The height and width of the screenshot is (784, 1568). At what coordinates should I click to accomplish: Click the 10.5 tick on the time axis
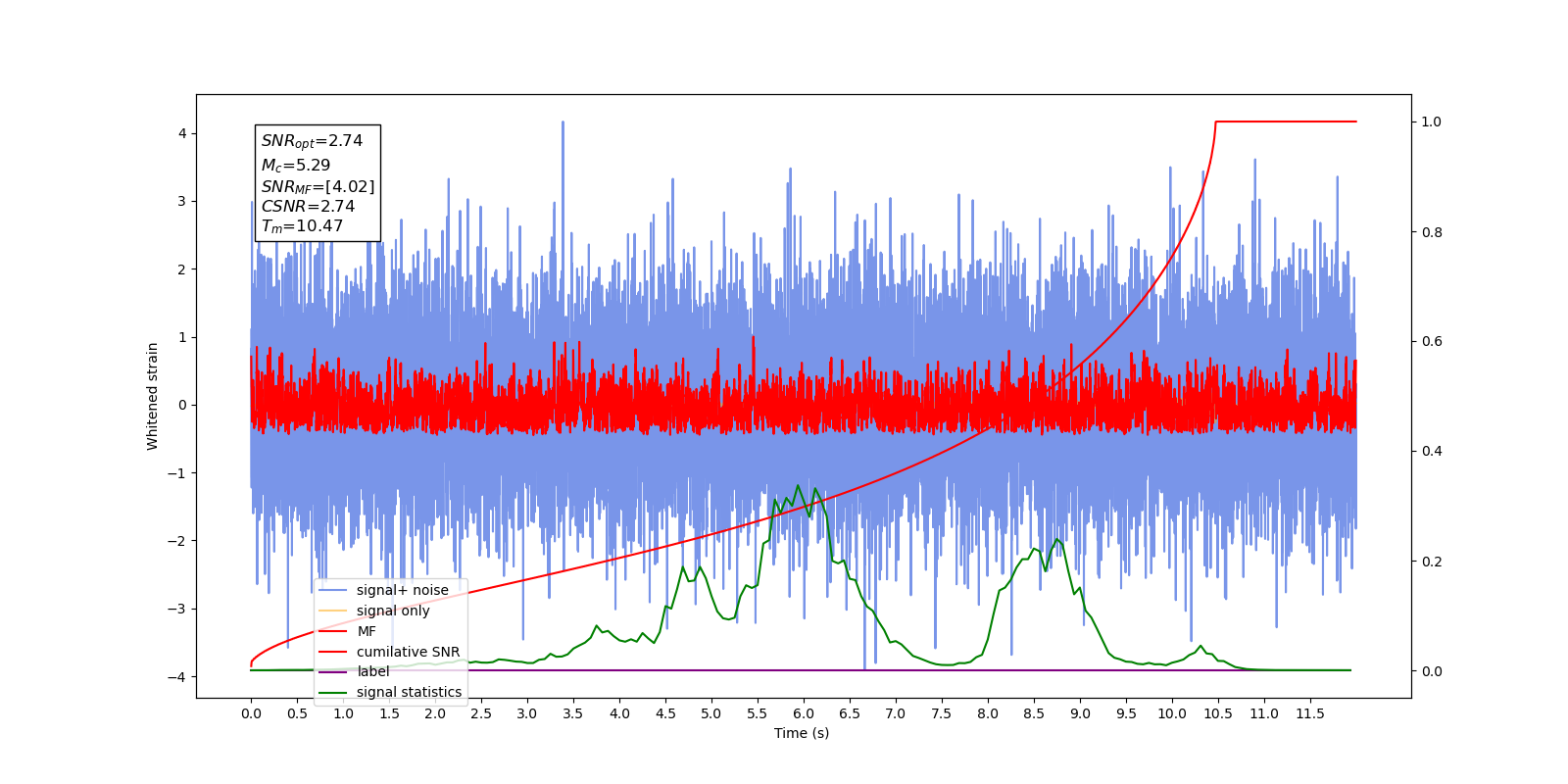pyautogui.click(x=1218, y=713)
